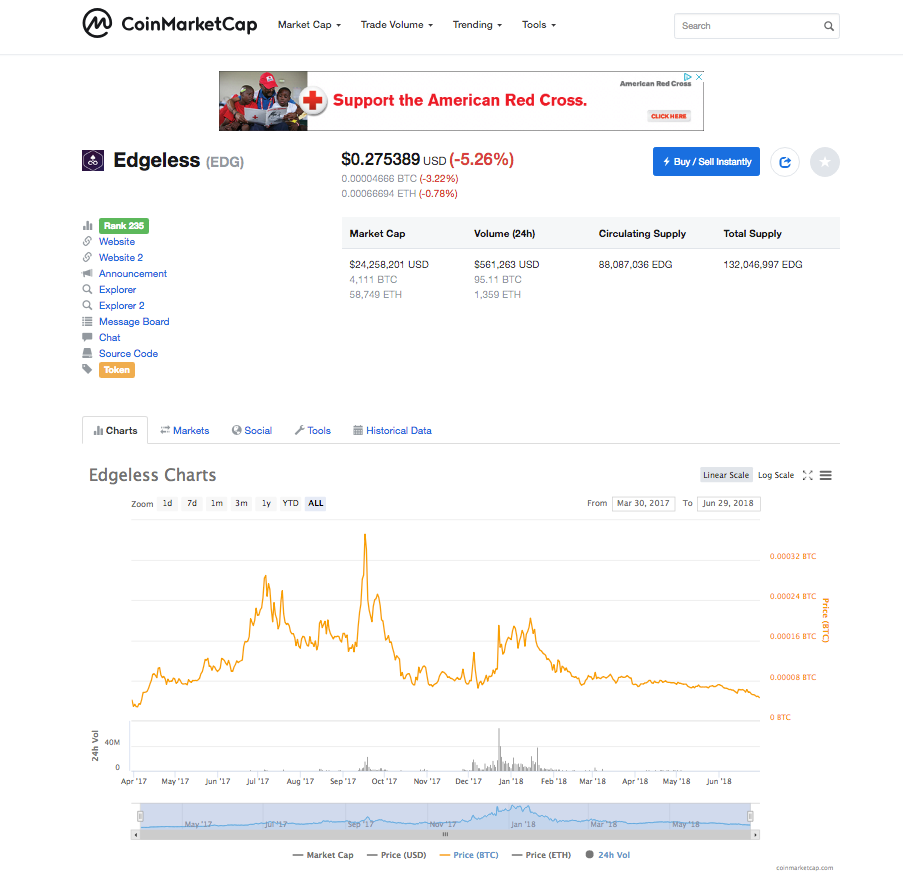Screen dimensions: 903x876
Task: Set chart zoom to ALL
Action: click(316, 503)
